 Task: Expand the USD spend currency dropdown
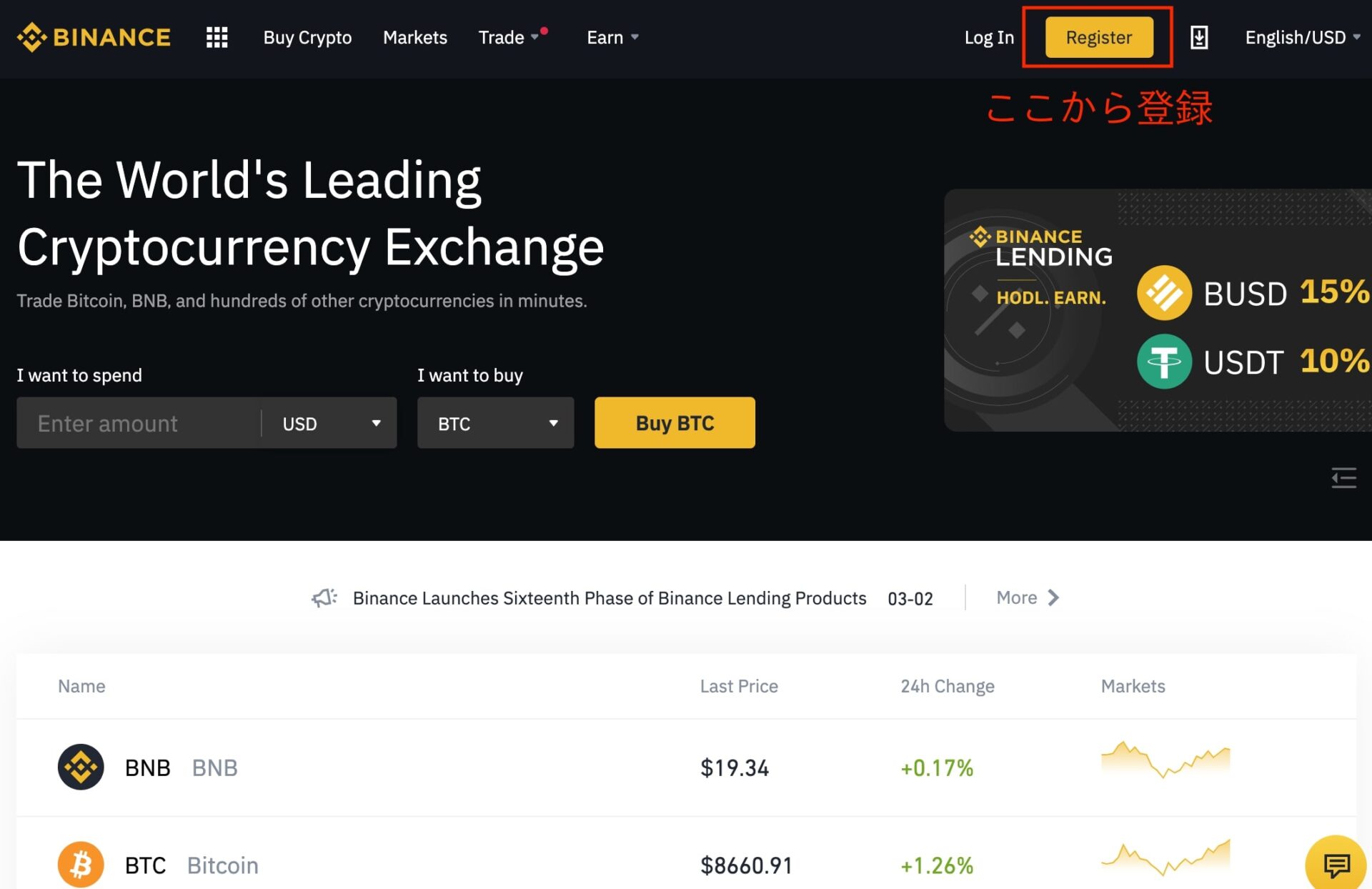pos(329,423)
